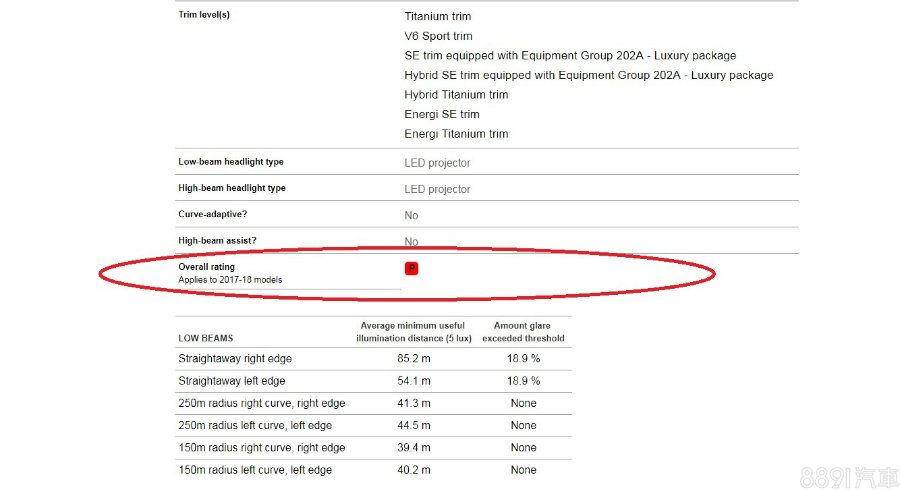Click the 150m radius left curve row

(255, 470)
